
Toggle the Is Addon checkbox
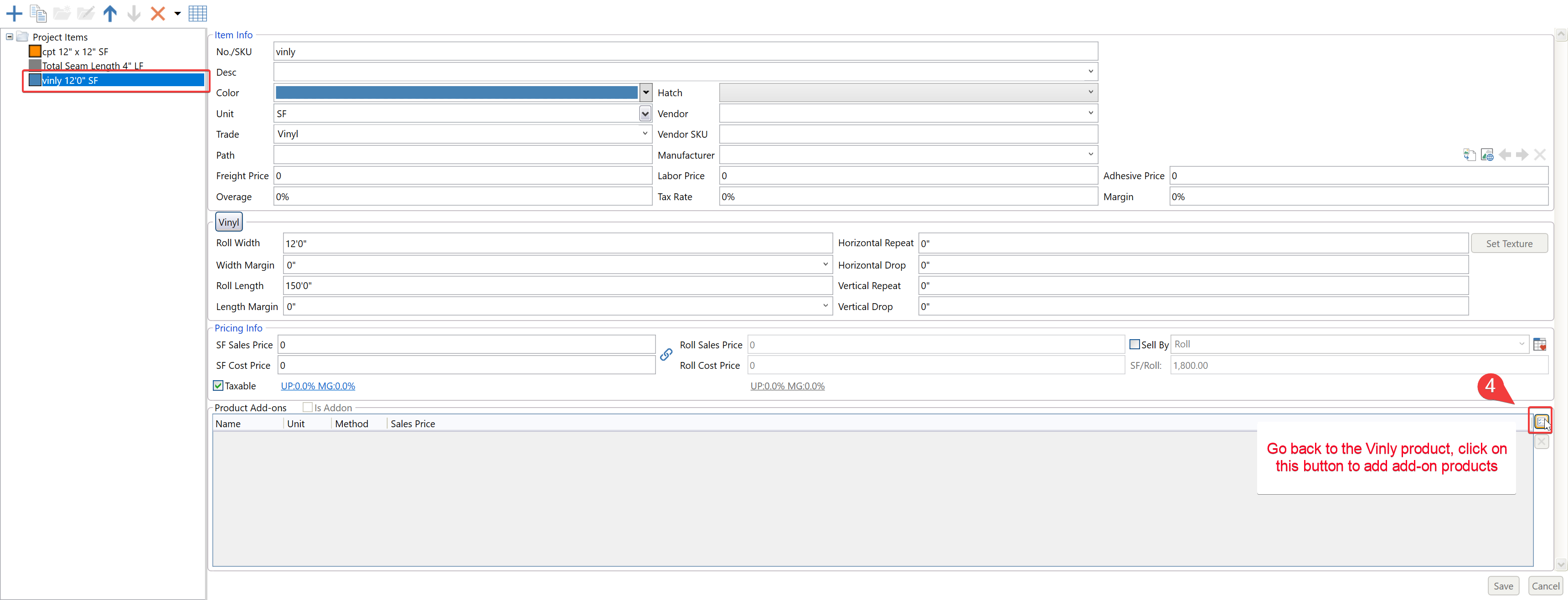tap(308, 408)
